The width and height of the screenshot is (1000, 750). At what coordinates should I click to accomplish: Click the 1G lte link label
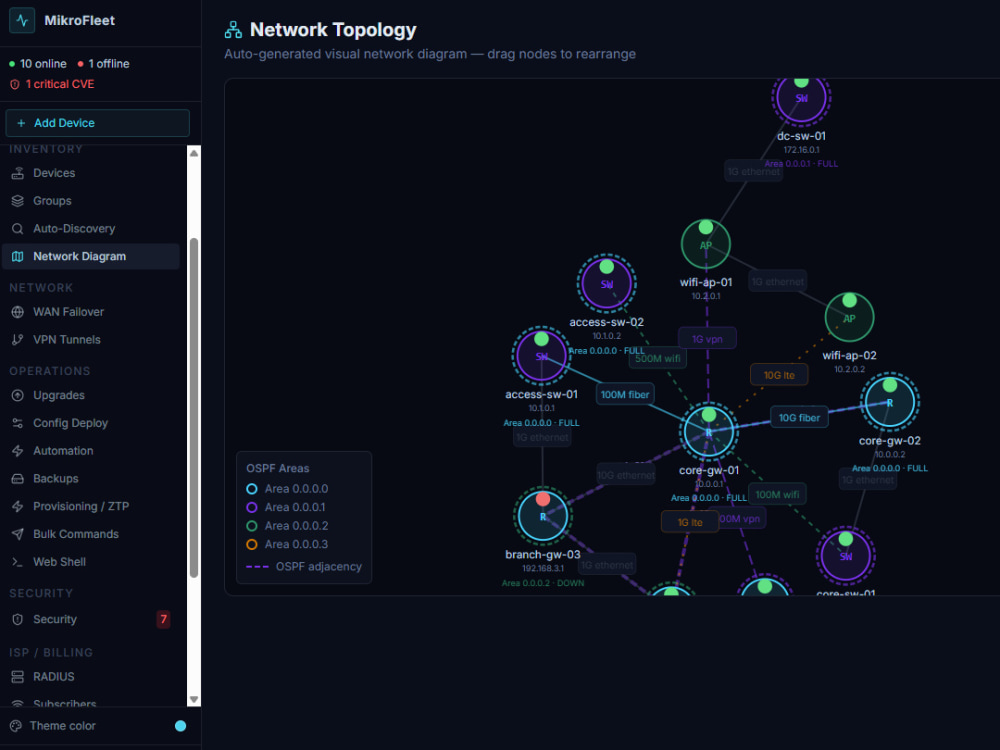pyautogui.click(x=690, y=522)
